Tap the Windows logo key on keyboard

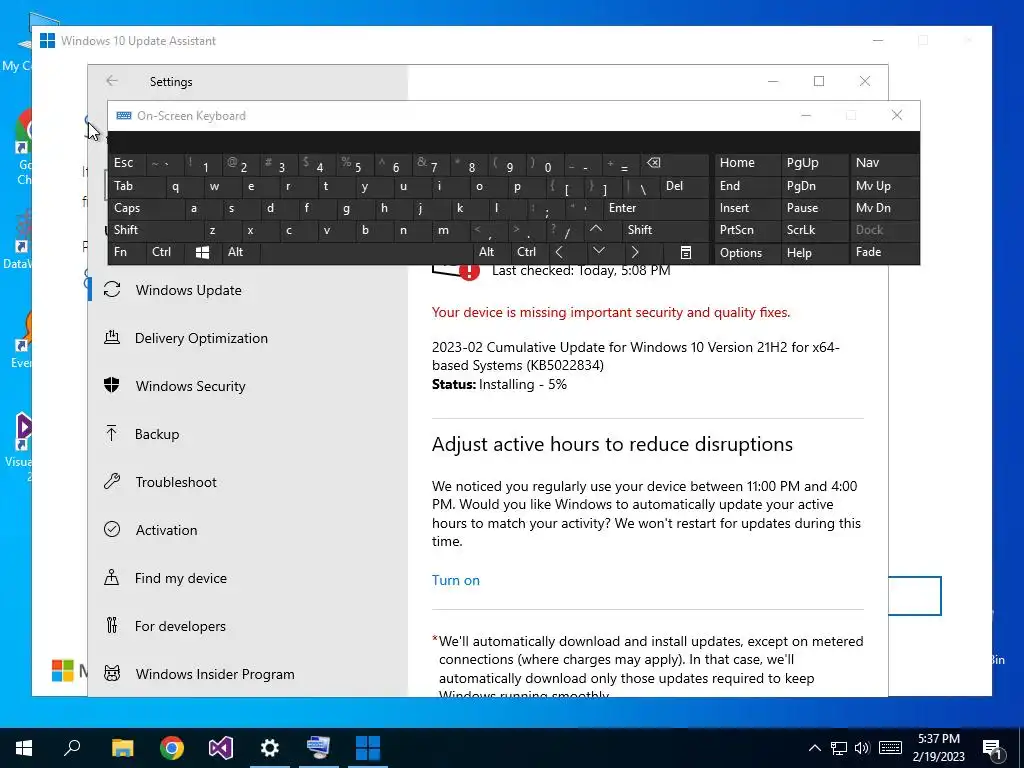point(202,252)
